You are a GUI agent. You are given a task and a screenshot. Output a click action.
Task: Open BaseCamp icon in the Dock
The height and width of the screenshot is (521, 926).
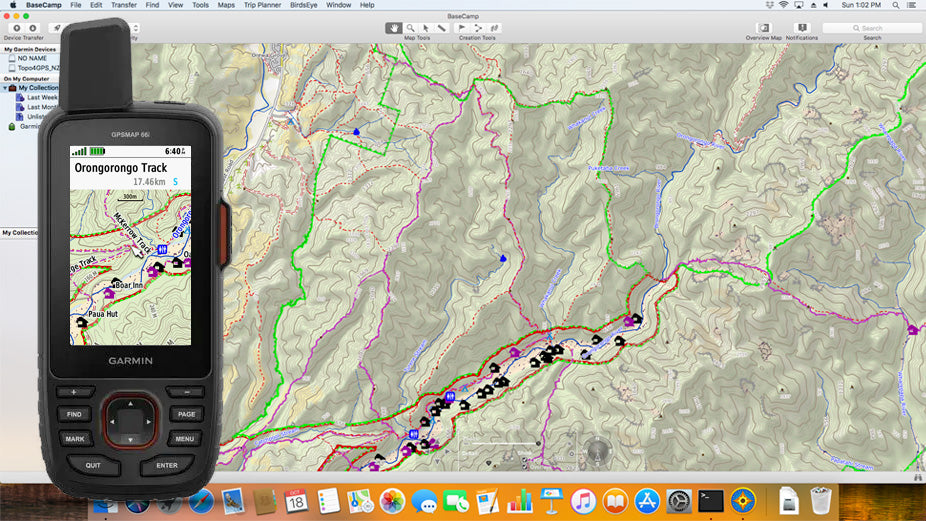coord(743,501)
